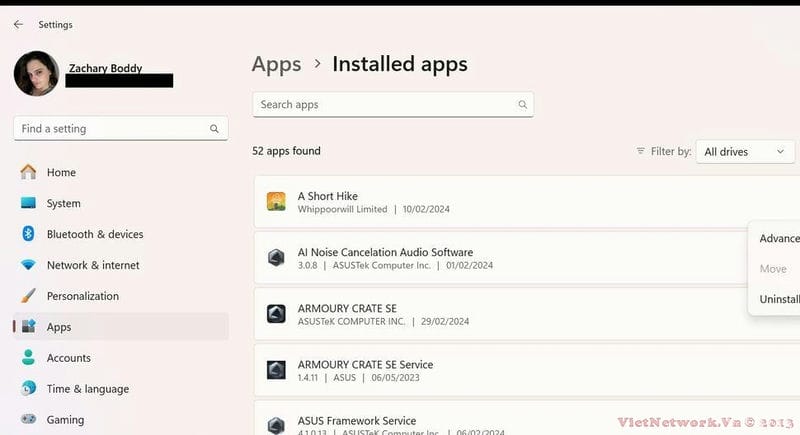The width and height of the screenshot is (800, 435).
Task: Click the Filter by lines icon
Action: coord(640,151)
